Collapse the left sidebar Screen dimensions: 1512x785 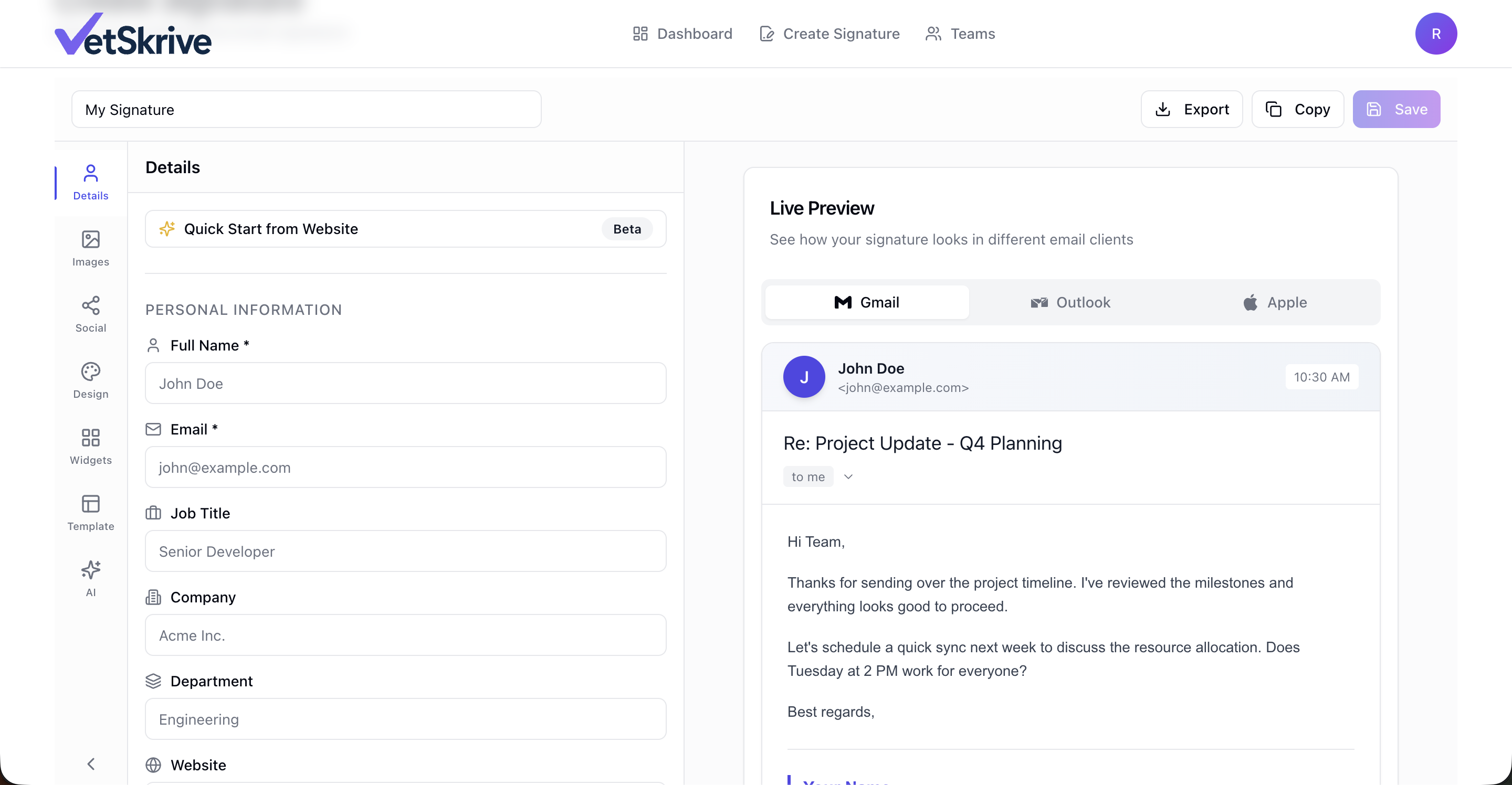point(90,763)
